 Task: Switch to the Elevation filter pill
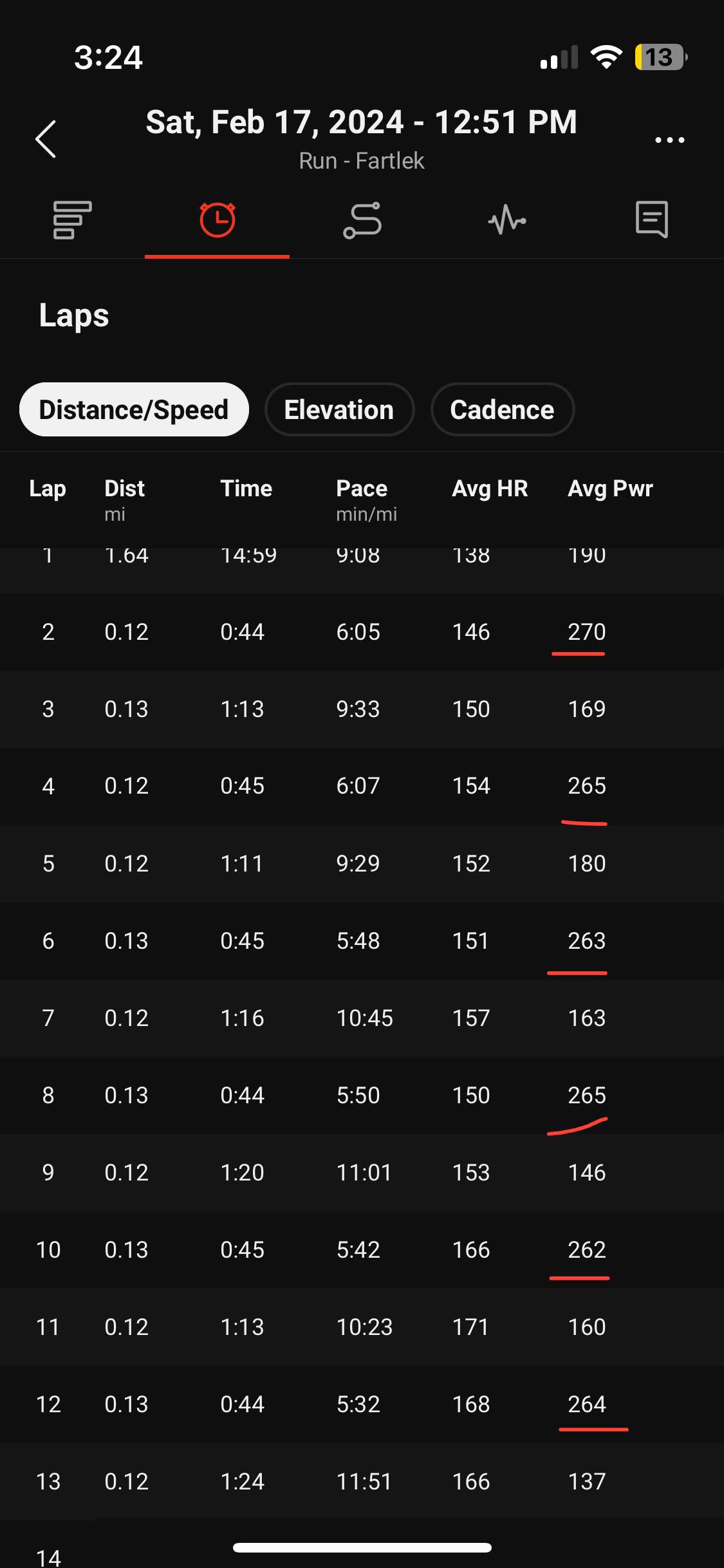[x=339, y=409]
